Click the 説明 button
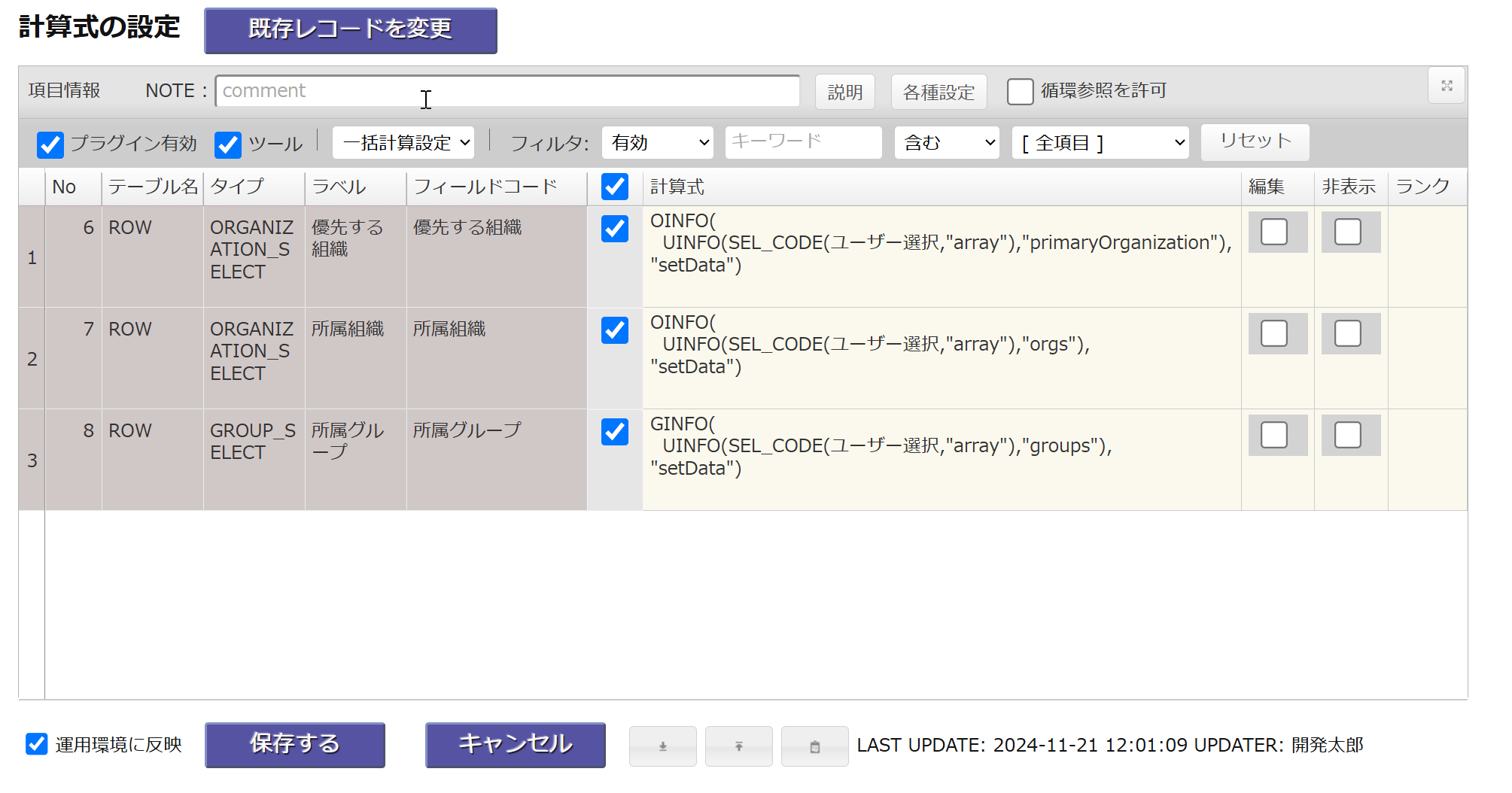The image size is (1512, 793). (844, 92)
